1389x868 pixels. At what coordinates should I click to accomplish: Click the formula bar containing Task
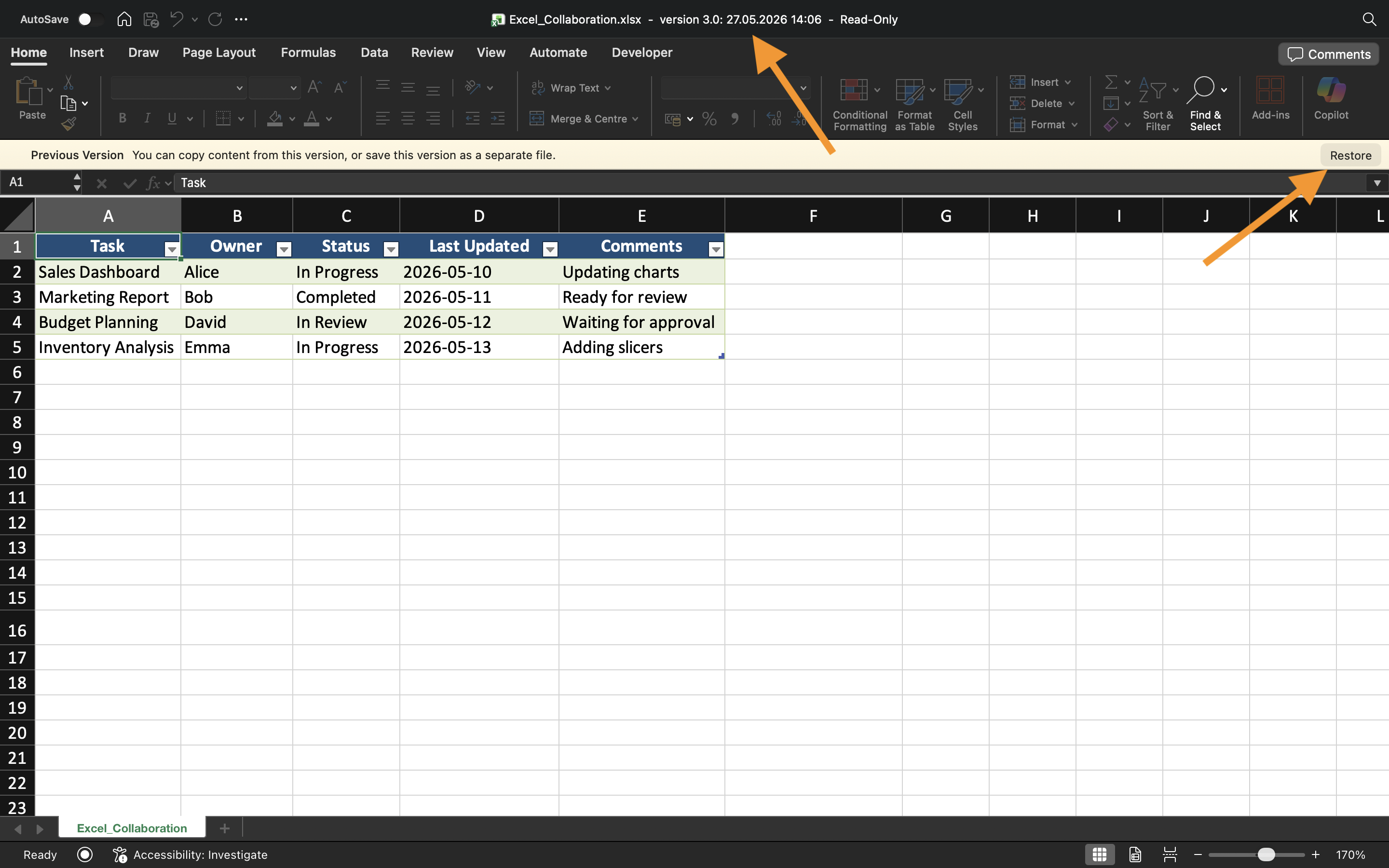(x=769, y=183)
